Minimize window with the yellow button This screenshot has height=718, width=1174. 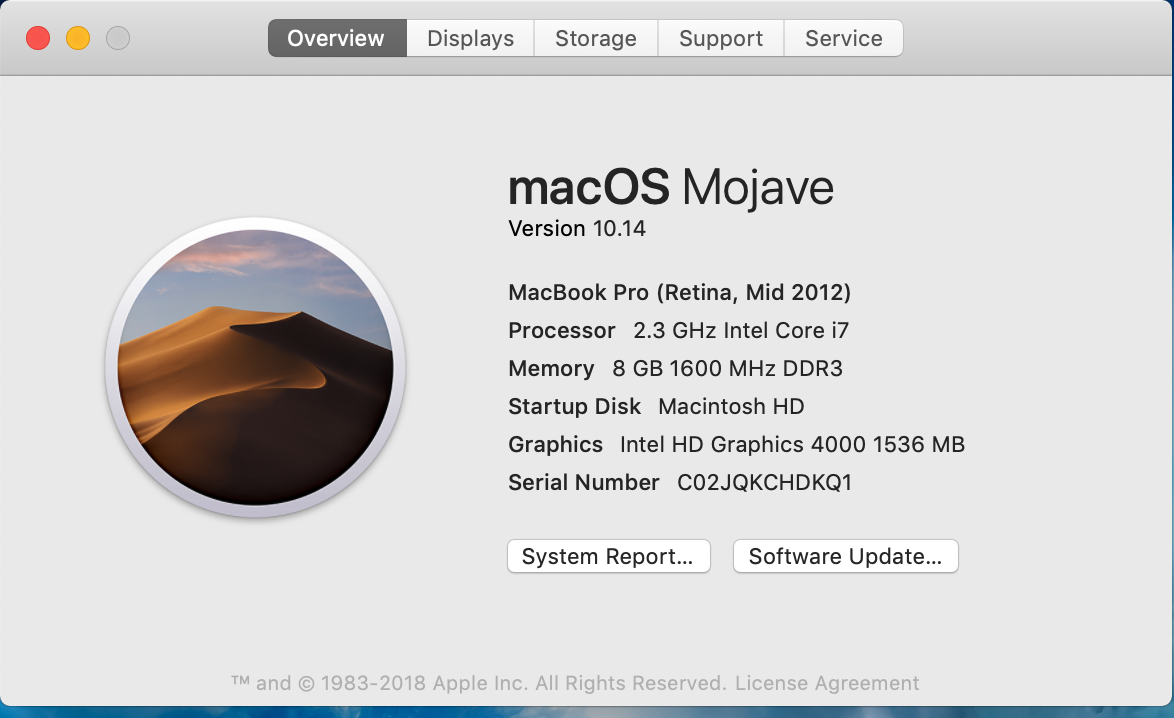78,39
